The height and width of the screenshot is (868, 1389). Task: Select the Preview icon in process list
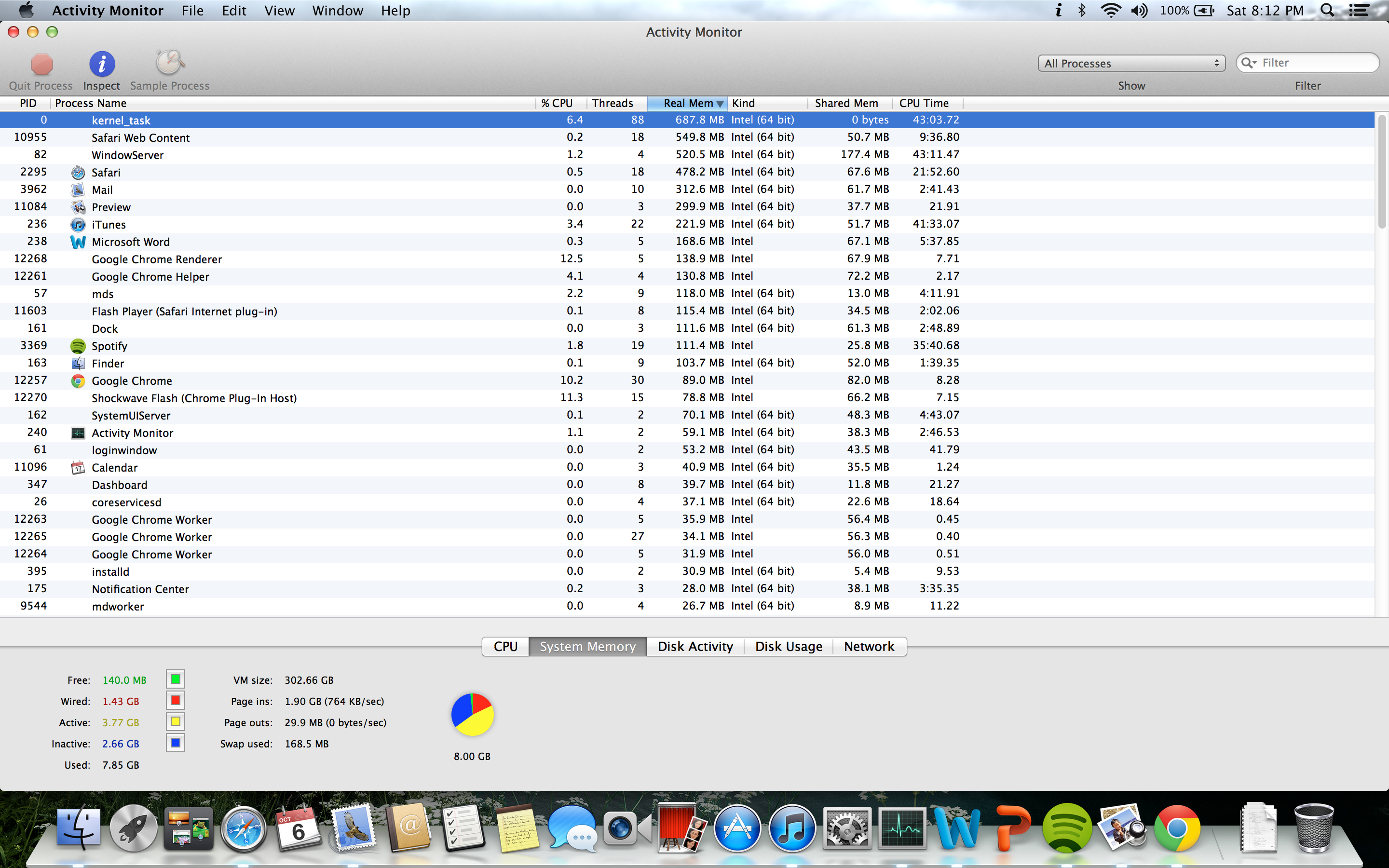pos(78,207)
